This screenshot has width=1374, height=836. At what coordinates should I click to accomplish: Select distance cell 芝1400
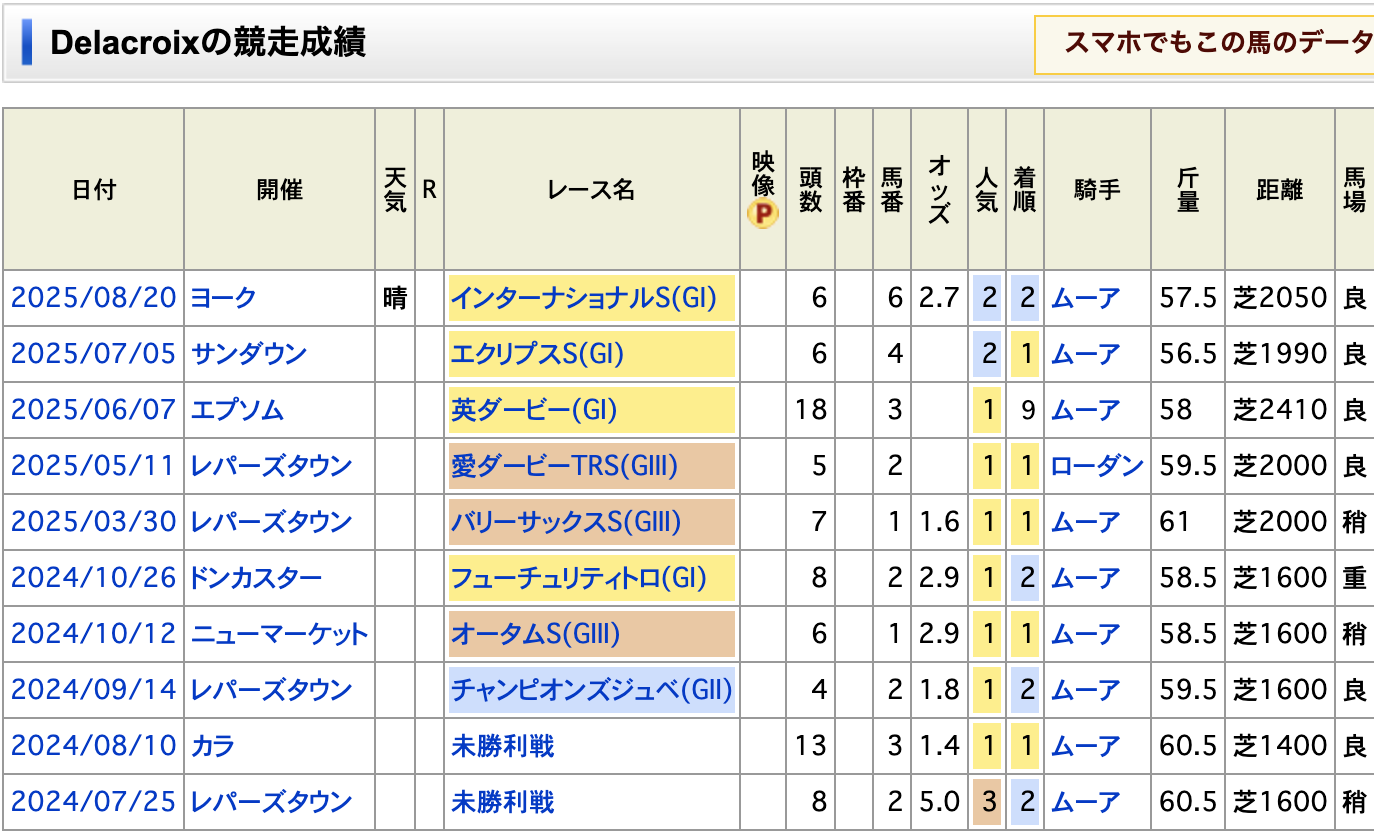1280,746
